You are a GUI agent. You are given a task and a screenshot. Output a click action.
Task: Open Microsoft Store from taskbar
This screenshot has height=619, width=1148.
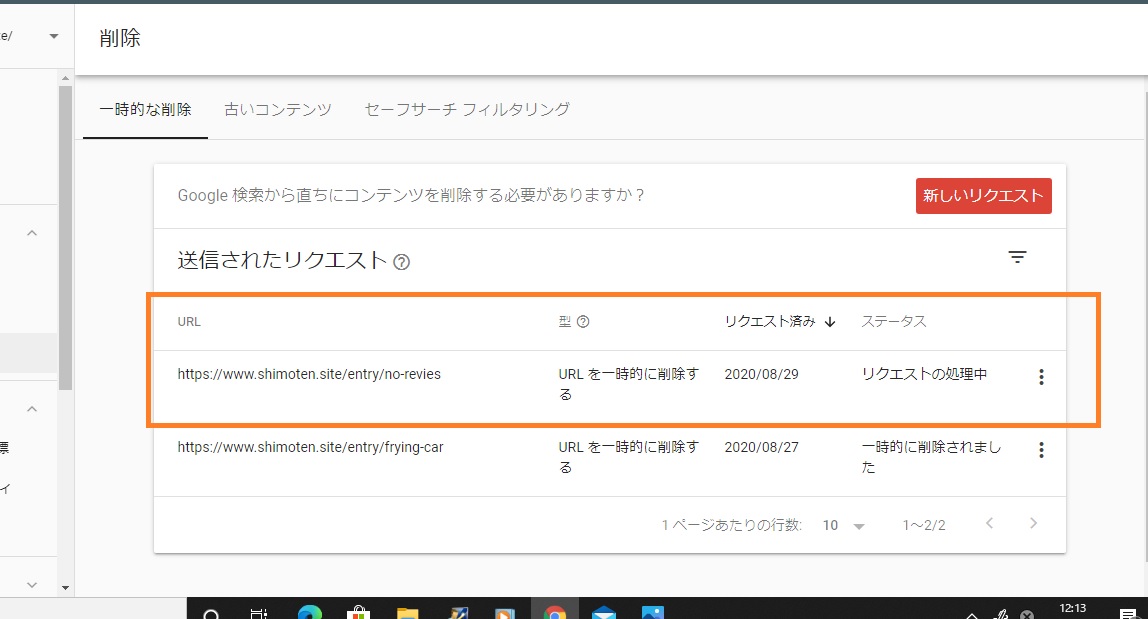(x=358, y=612)
